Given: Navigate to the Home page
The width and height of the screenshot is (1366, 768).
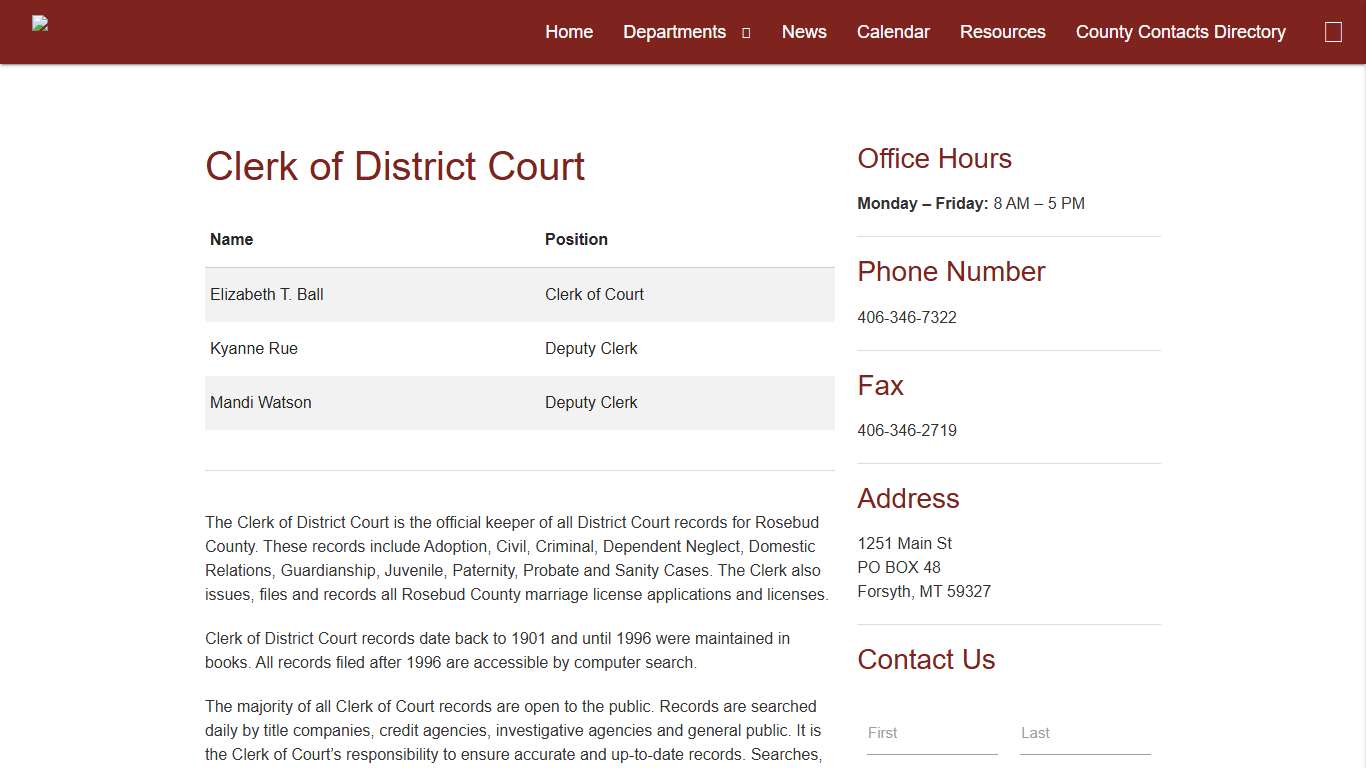Looking at the screenshot, I should coord(568,31).
